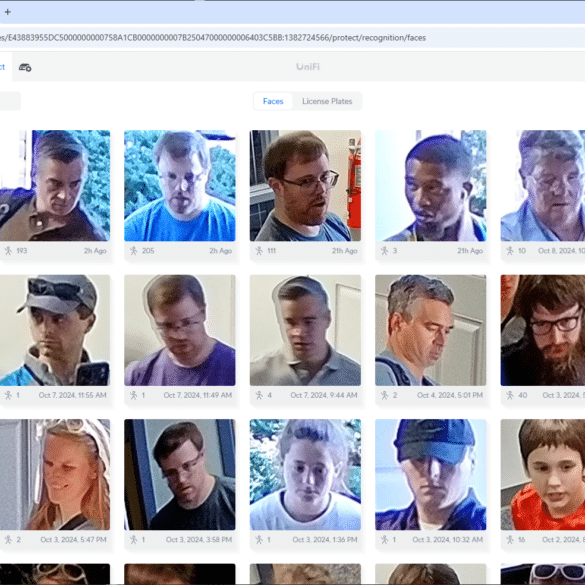Click the detection count 205
This screenshot has width=585, height=585.
click(x=148, y=251)
